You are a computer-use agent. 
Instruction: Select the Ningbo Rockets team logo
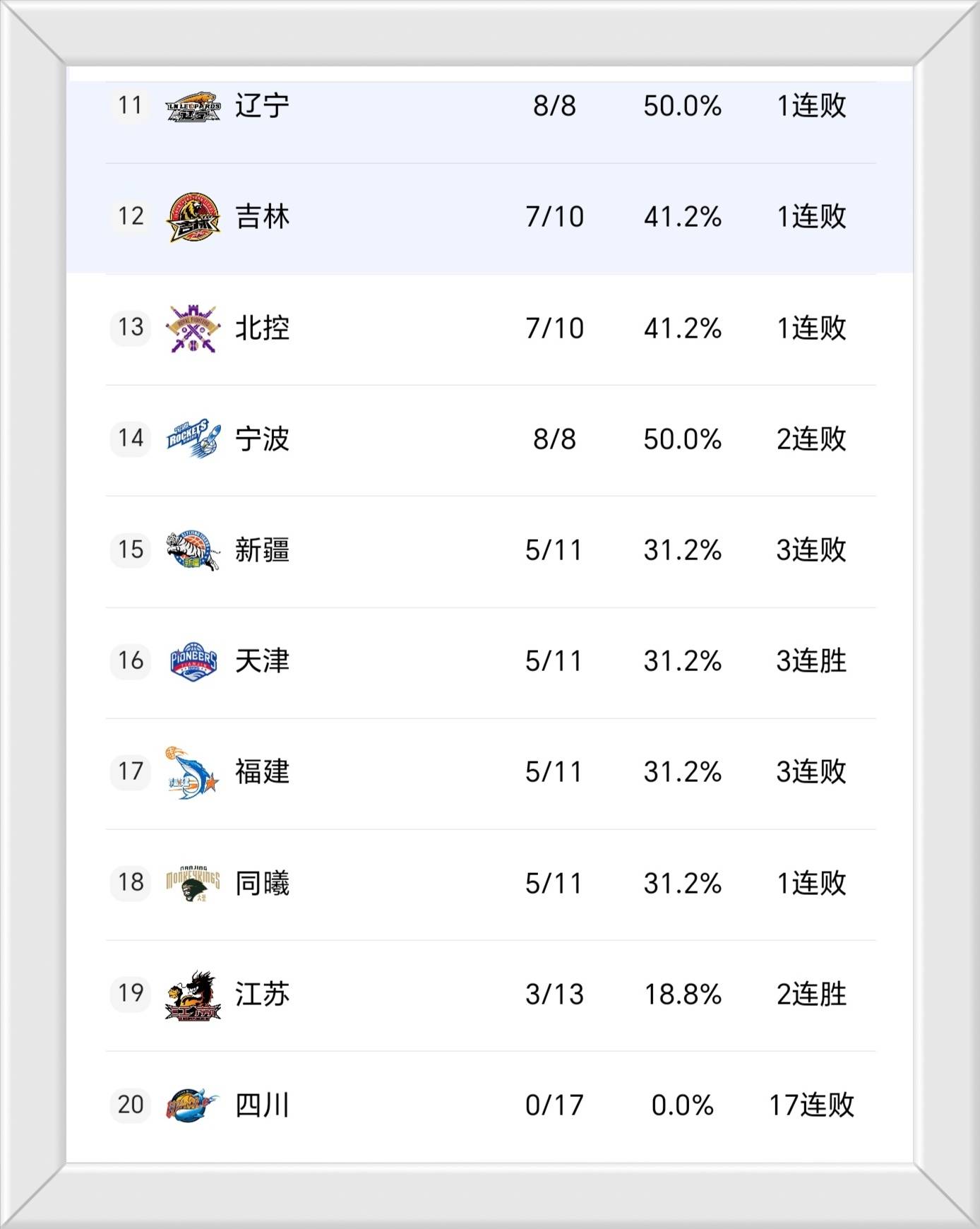point(193,439)
